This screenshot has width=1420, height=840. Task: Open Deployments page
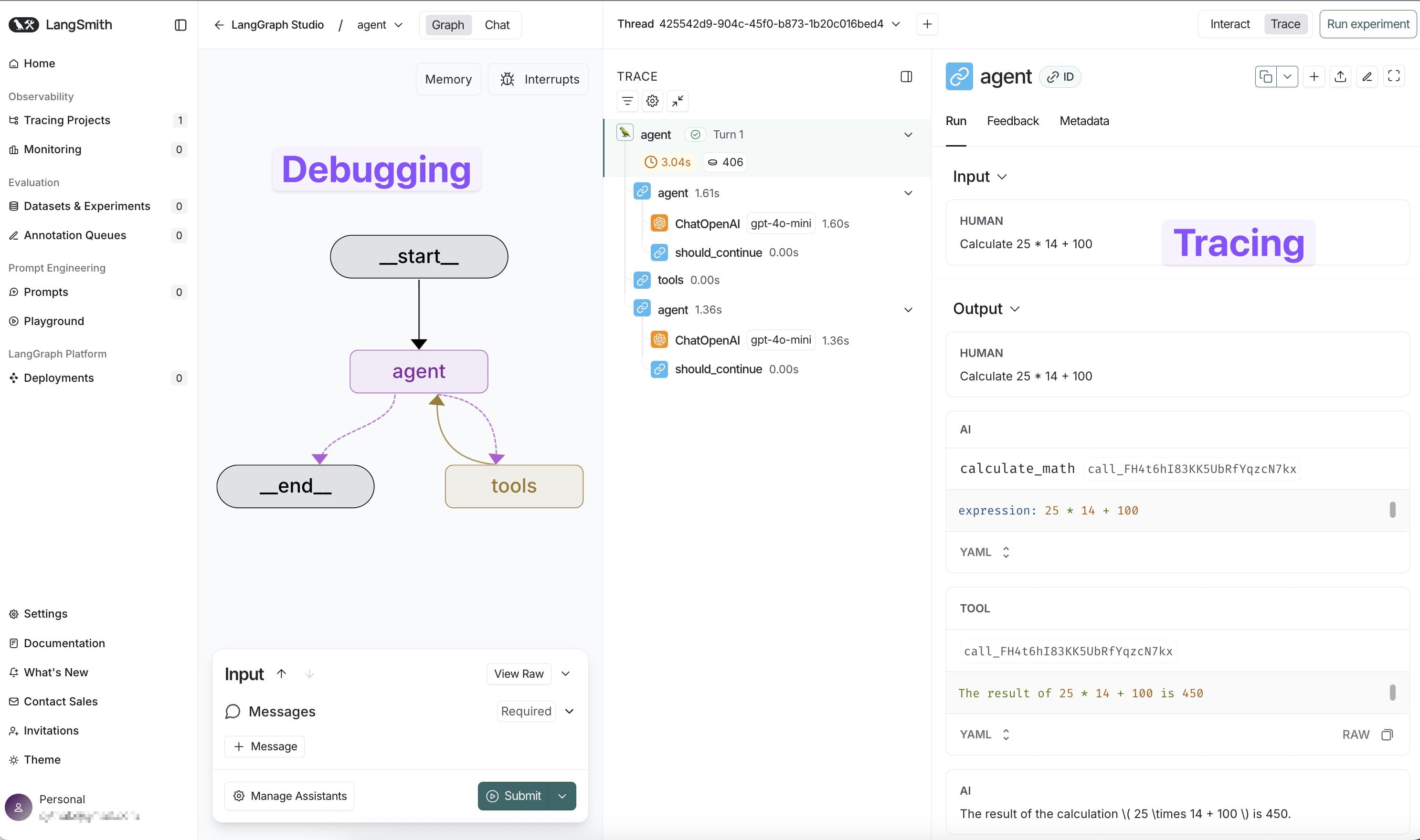click(x=97, y=378)
